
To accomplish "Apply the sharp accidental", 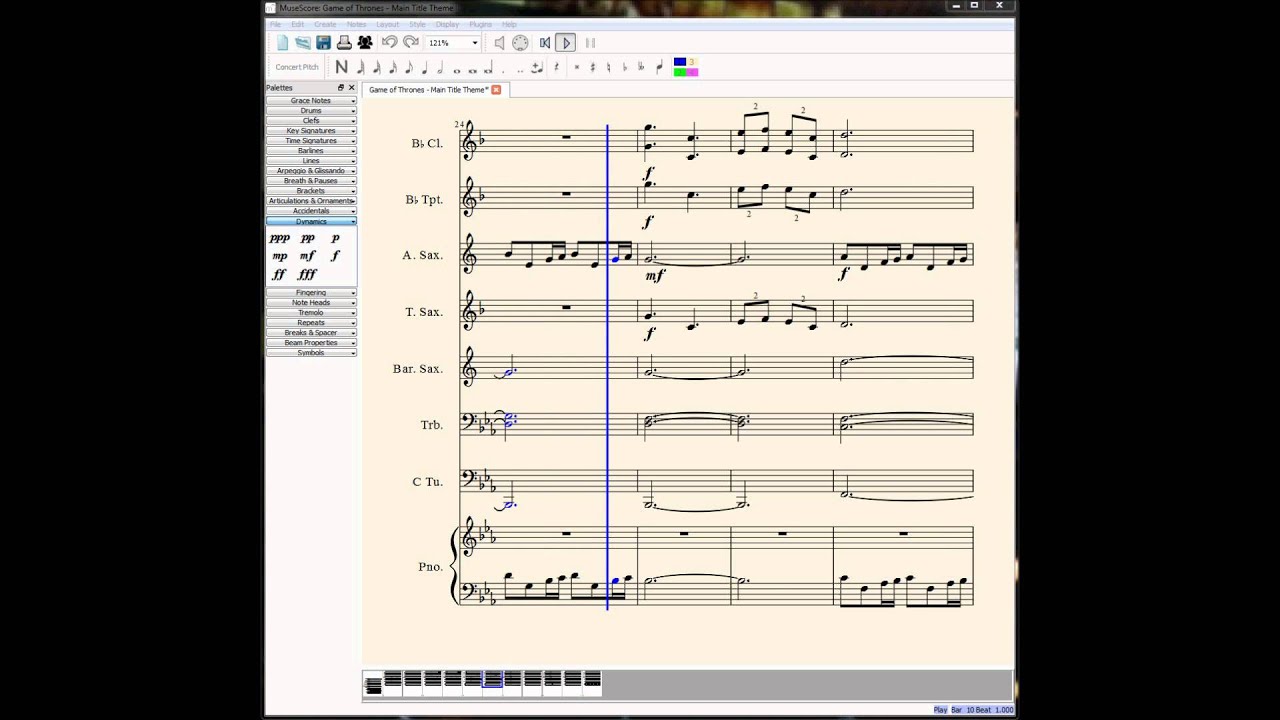I will (593, 68).
